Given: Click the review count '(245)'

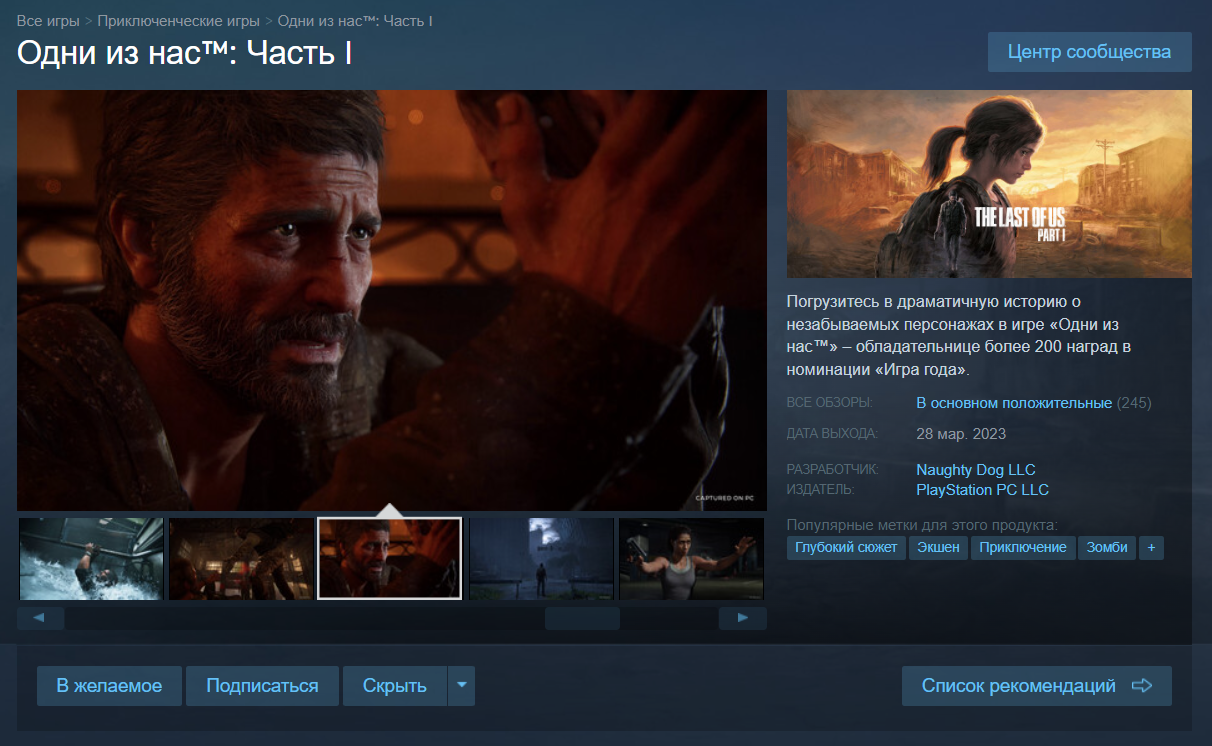Looking at the screenshot, I should click(x=1134, y=403).
